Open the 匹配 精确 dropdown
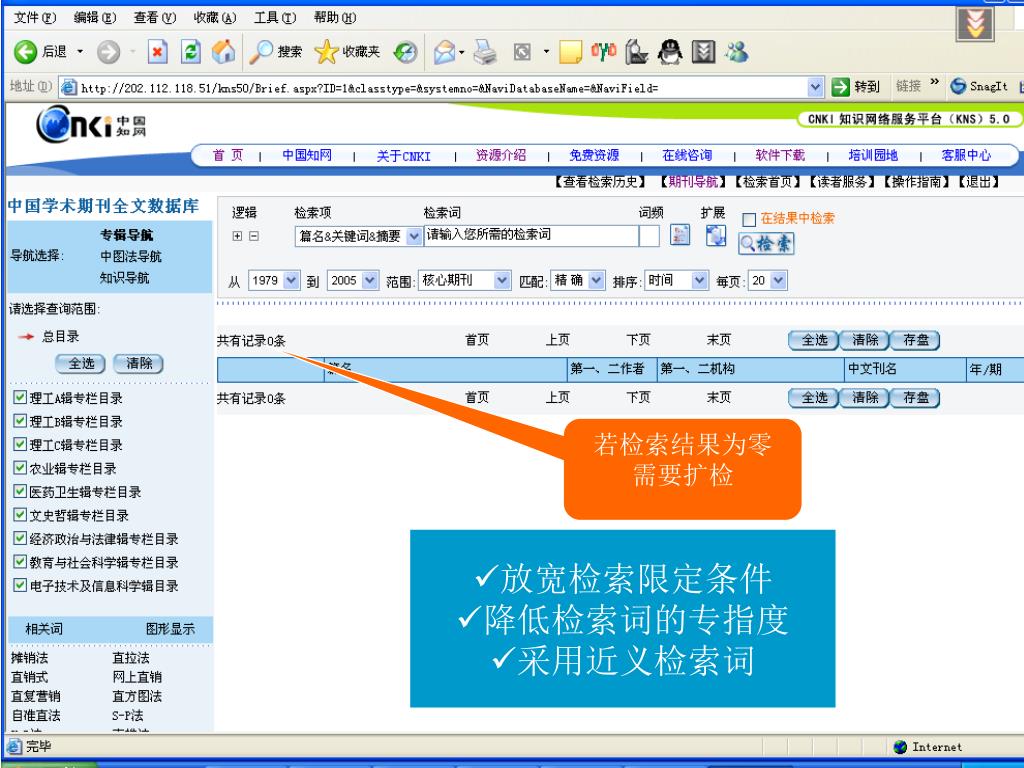The height and width of the screenshot is (768, 1024). coord(577,280)
